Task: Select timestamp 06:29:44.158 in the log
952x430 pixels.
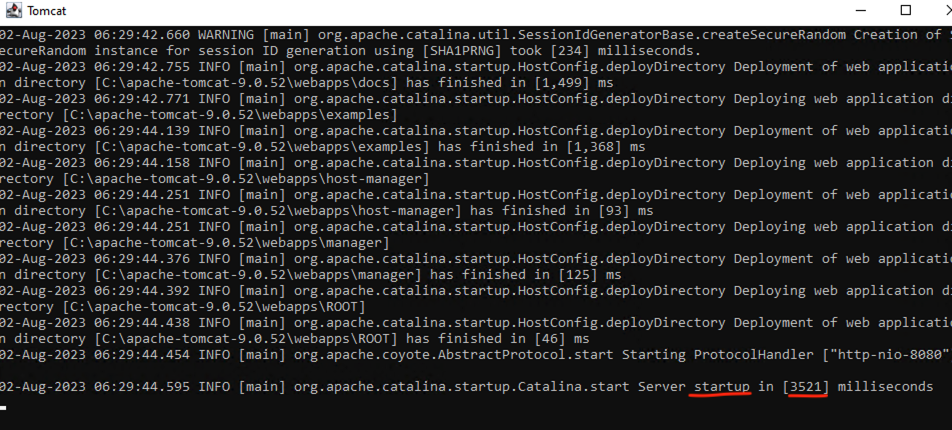Action: point(142,163)
